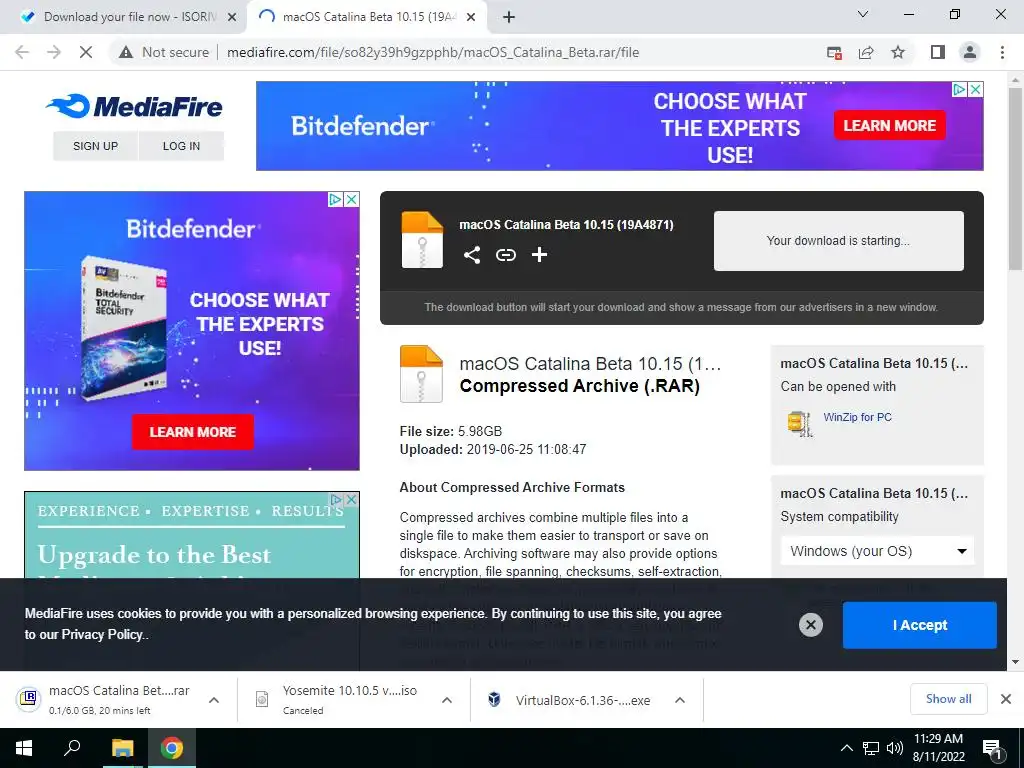Click the Compressed Archive (.RAR) heading

[x=579, y=386]
